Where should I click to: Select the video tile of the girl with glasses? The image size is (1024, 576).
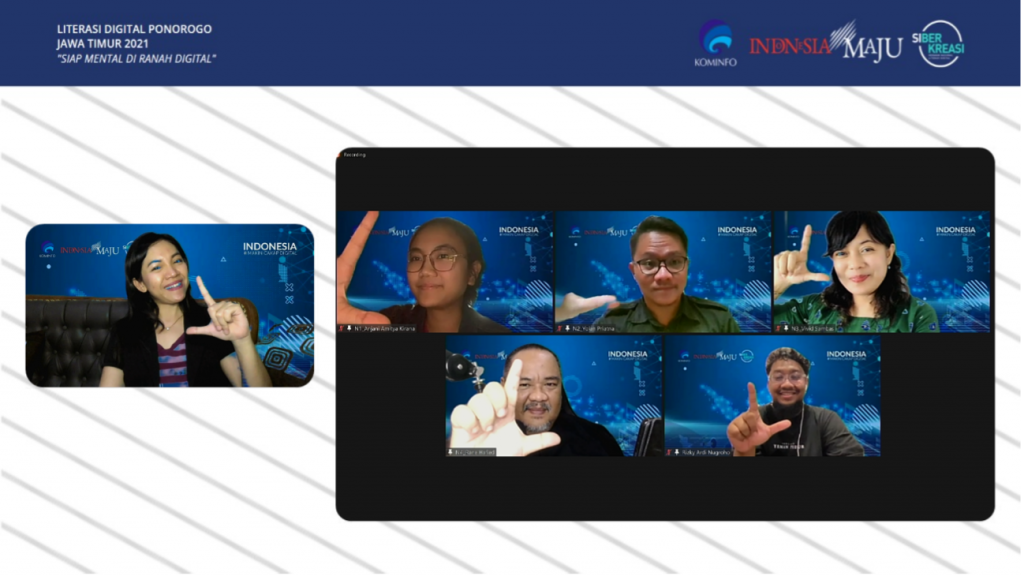(x=444, y=270)
